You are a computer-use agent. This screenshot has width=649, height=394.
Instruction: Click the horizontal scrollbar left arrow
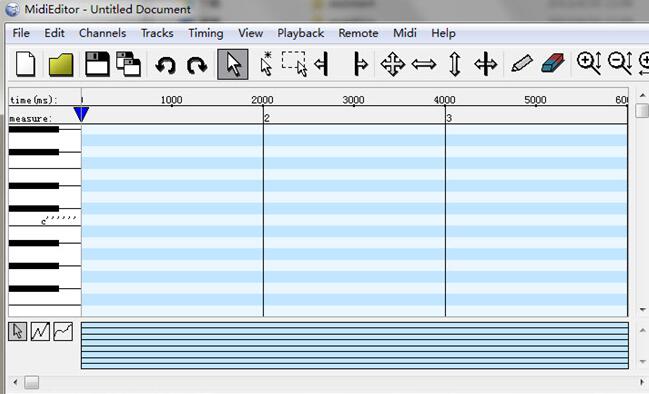point(15,382)
